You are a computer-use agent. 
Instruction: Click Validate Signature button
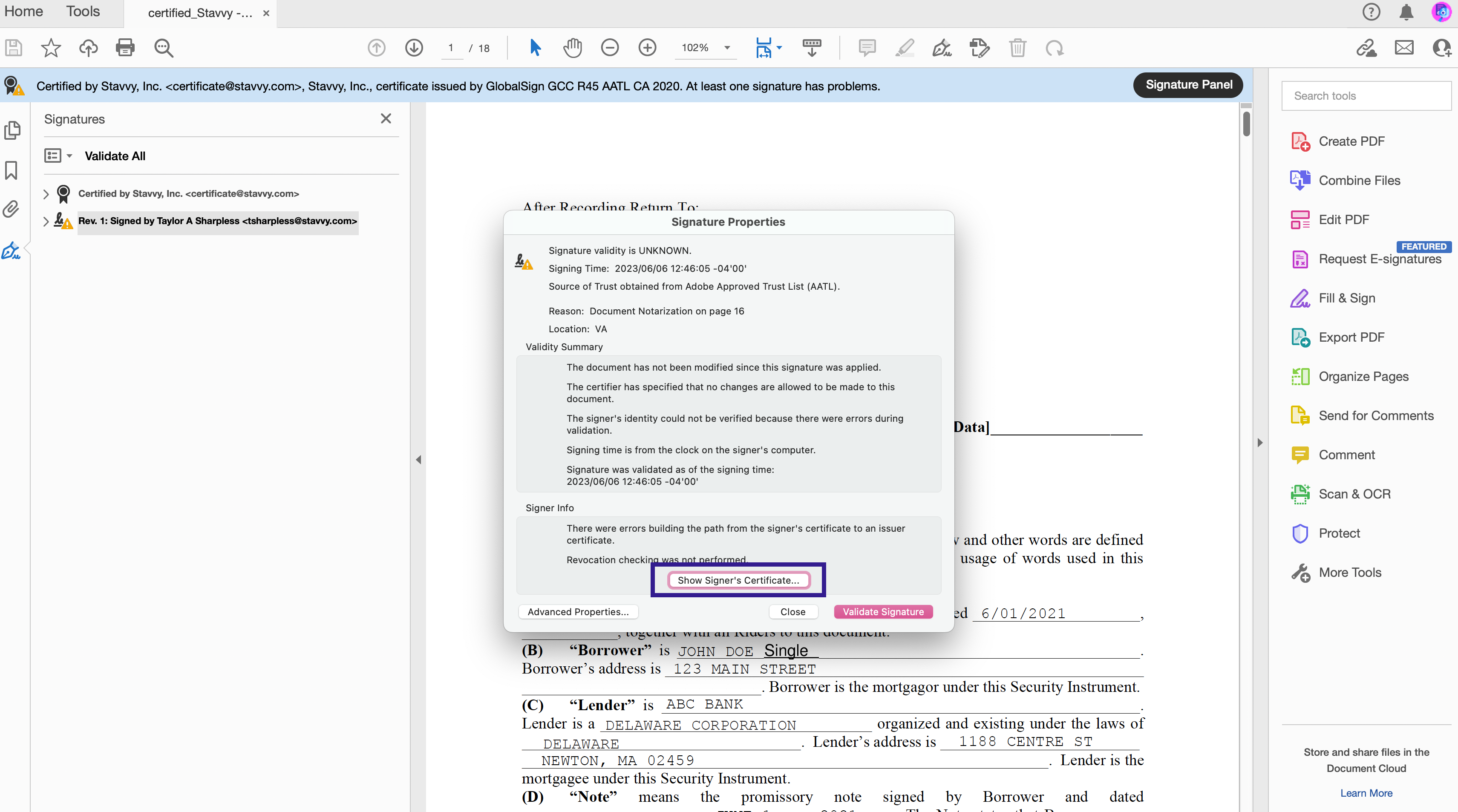pyautogui.click(x=883, y=612)
